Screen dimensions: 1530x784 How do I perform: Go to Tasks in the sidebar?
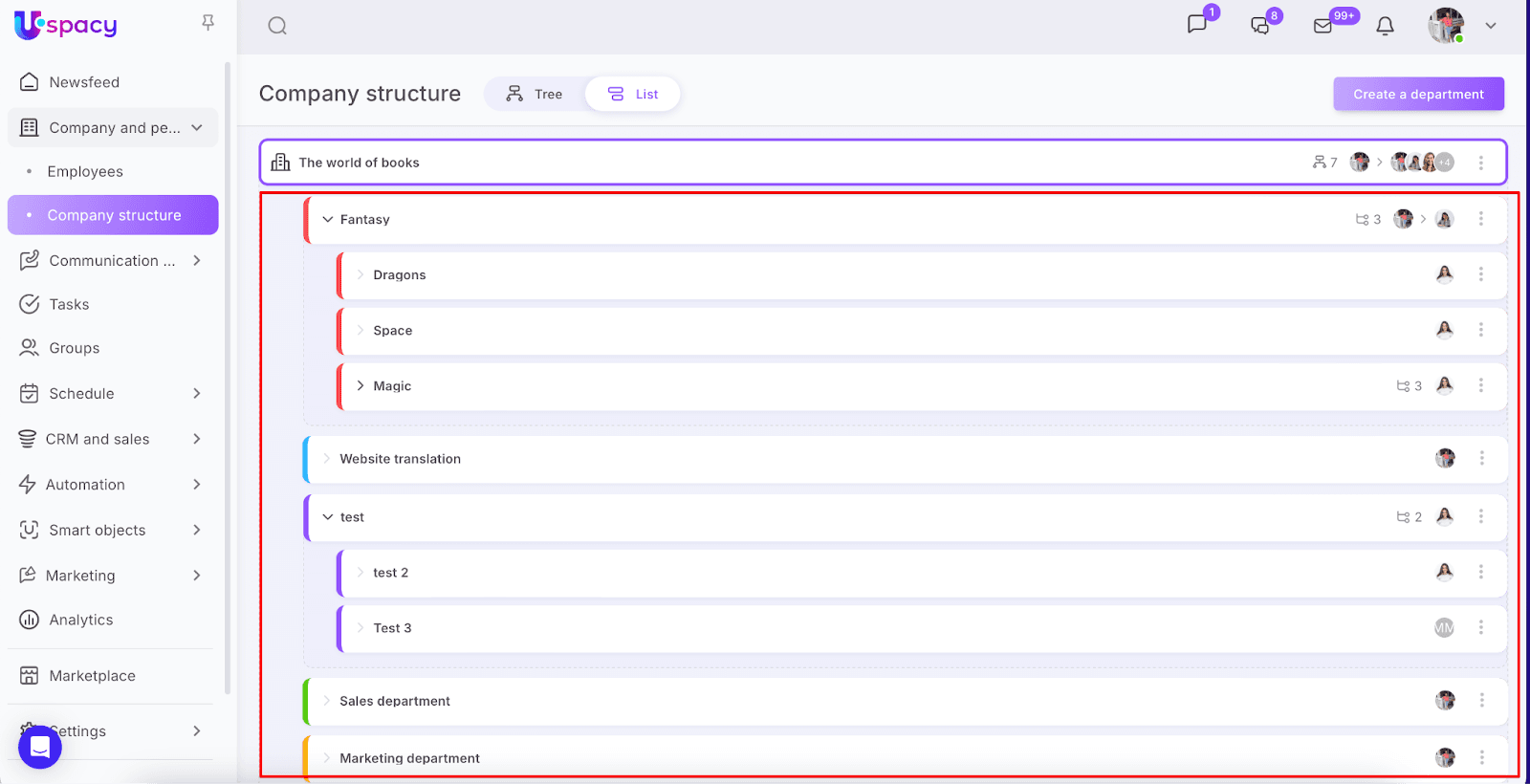pos(69,304)
